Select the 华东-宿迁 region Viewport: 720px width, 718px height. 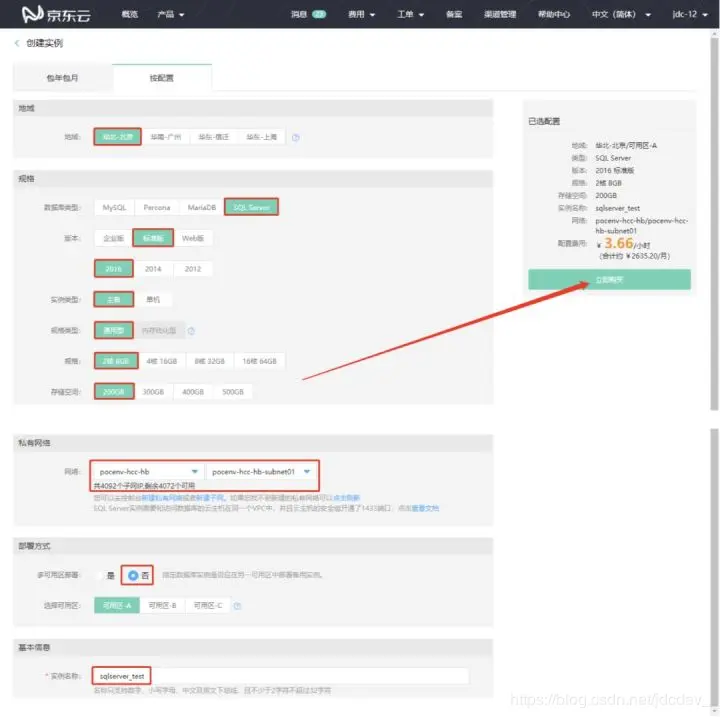(x=214, y=137)
